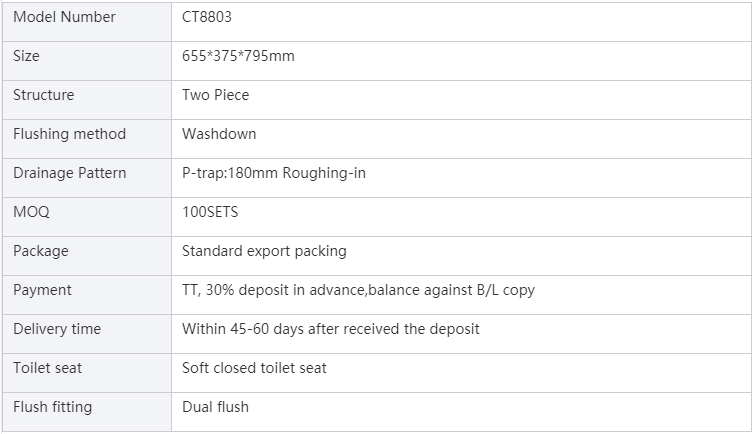Select Soft closed toilet seat text
The image size is (752, 434).
tap(254, 368)
